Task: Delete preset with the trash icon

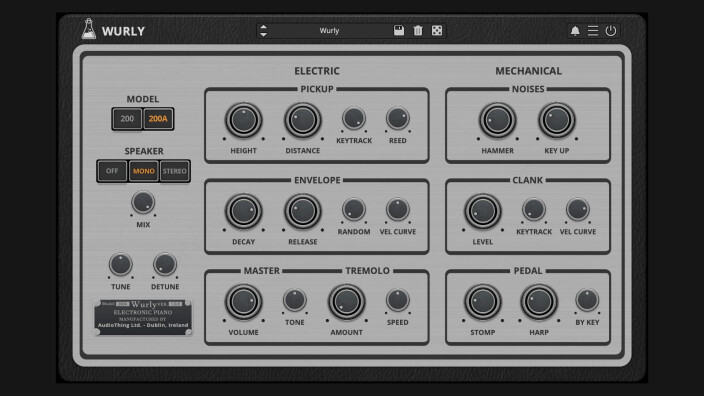Action: coord(418,31)
